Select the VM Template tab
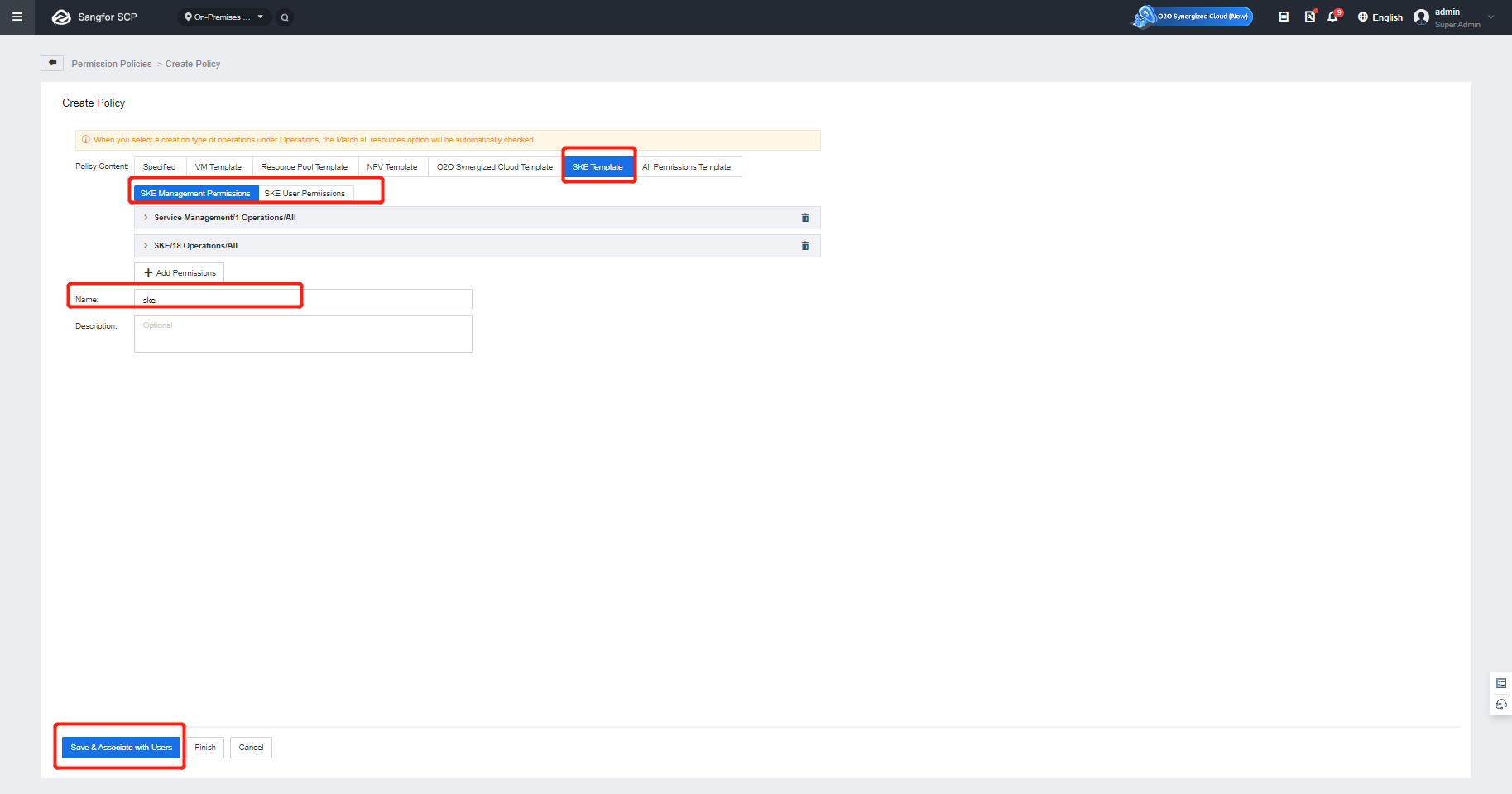 (218, 167)
